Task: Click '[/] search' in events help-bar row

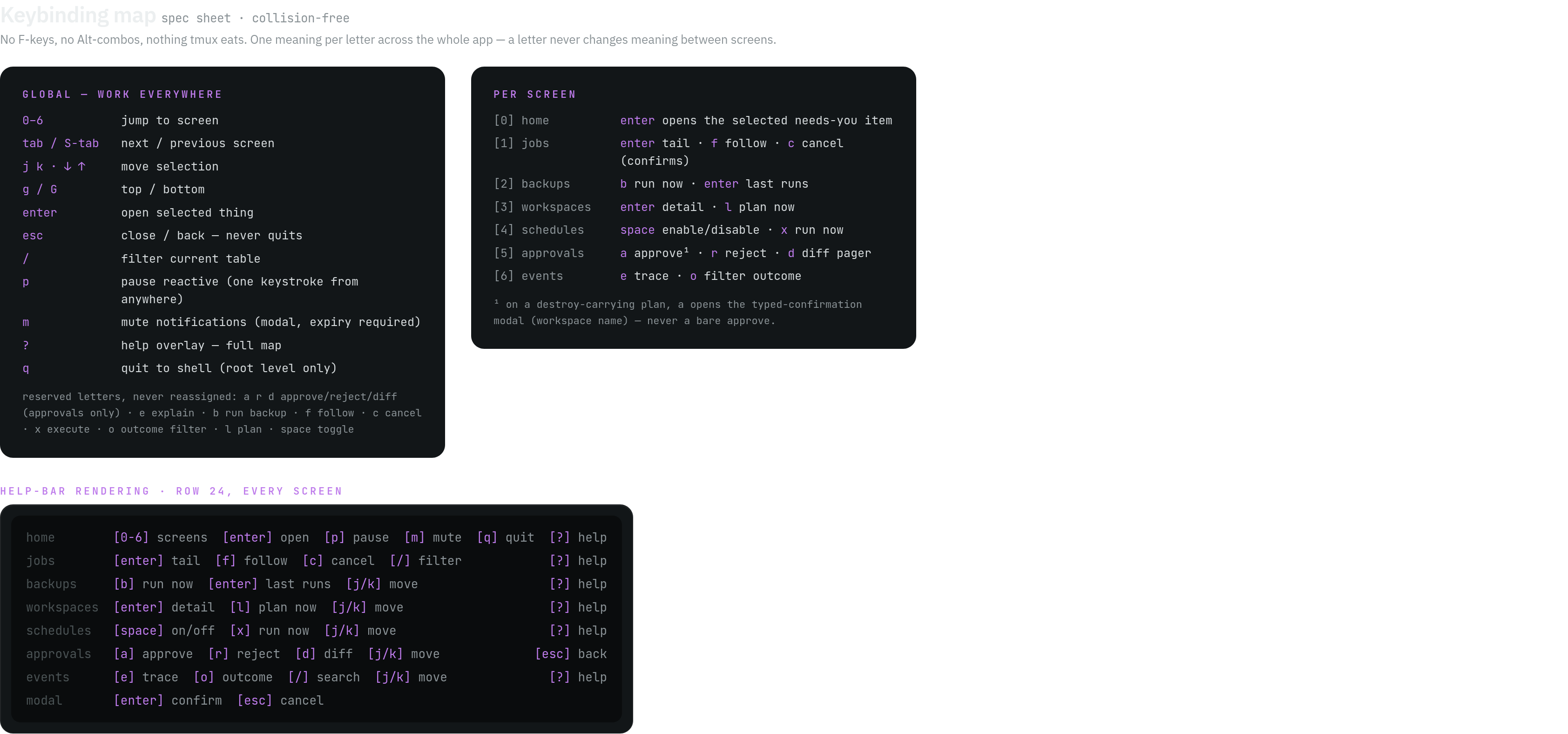Action: click(324, 677)
